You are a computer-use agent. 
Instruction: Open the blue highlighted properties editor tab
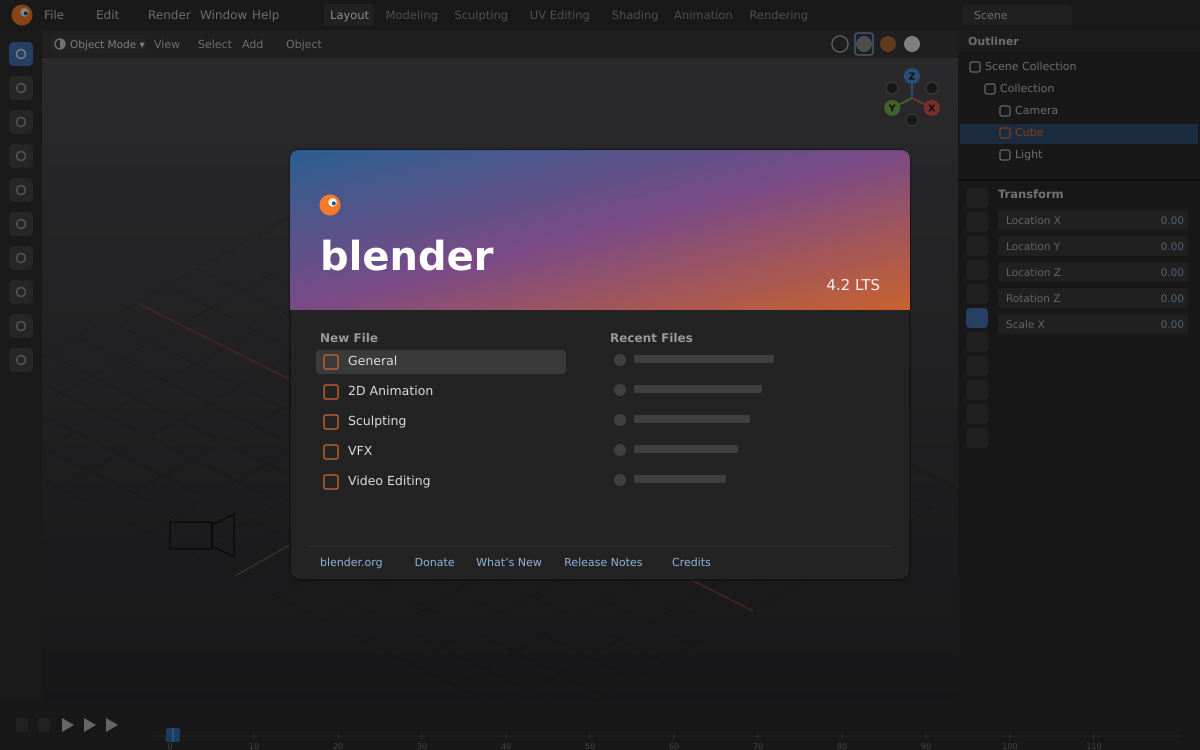(x=977, y=318)
